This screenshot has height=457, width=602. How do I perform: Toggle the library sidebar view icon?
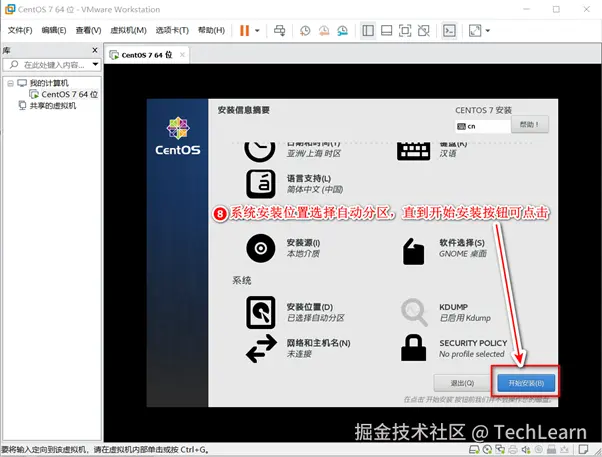point(368,30)
